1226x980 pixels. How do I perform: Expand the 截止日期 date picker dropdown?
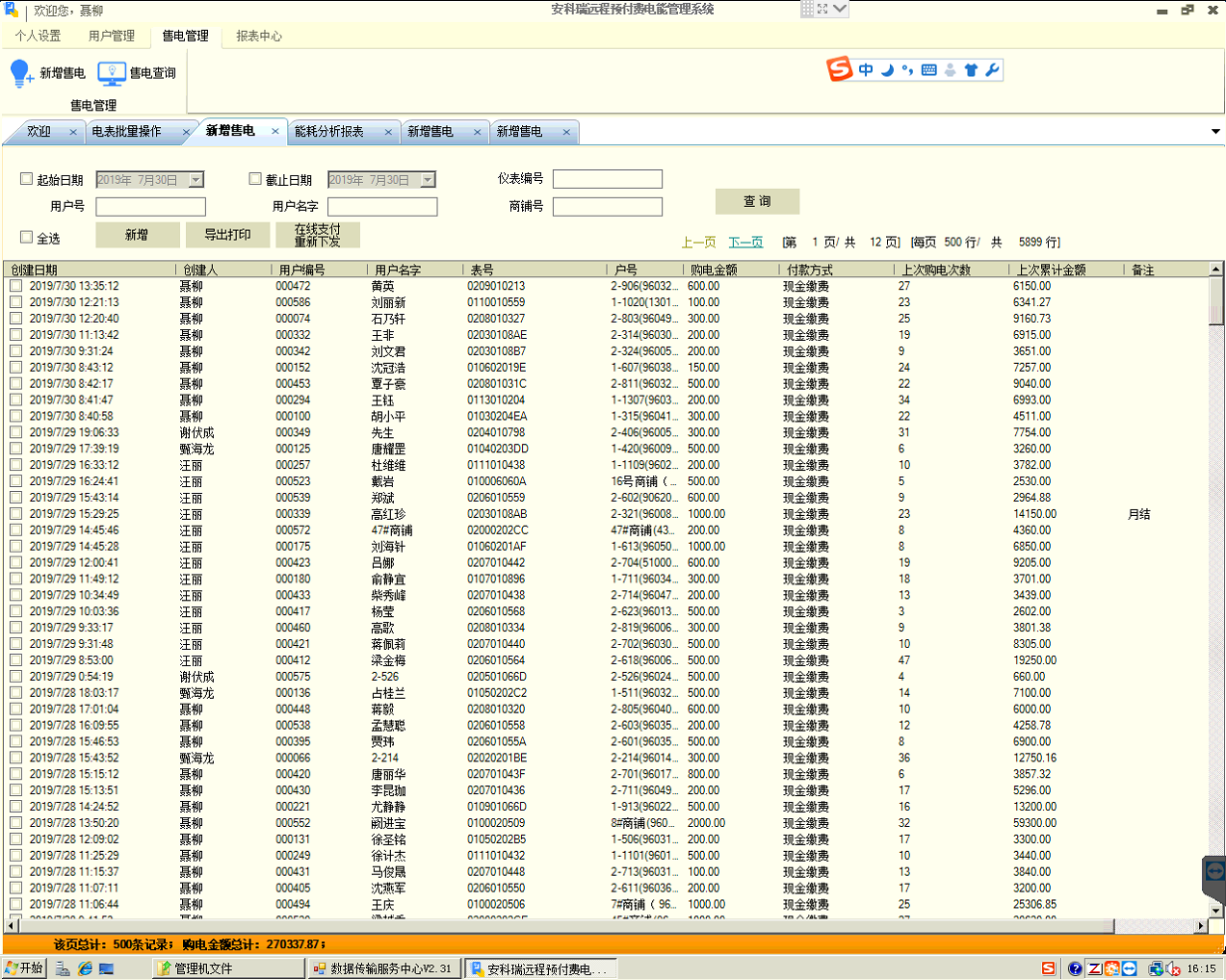pos(428,180)
